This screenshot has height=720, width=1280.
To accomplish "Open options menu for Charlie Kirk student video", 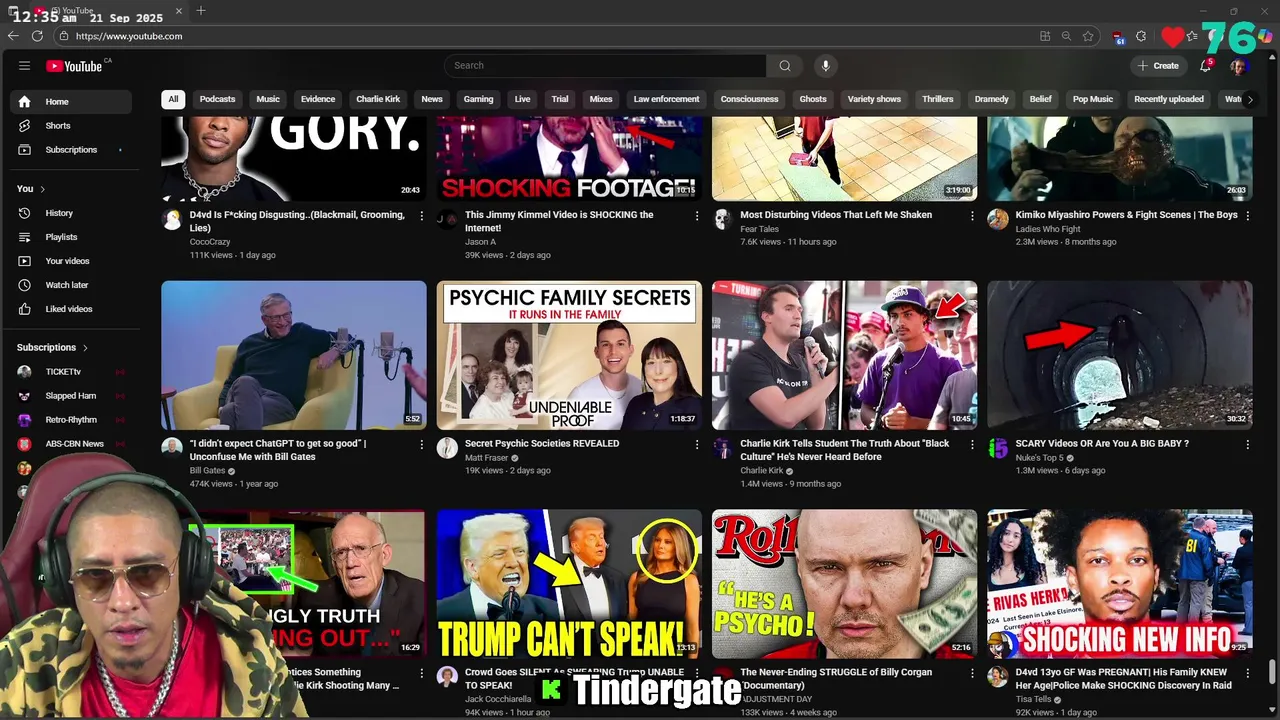I will tap(972, 445).
